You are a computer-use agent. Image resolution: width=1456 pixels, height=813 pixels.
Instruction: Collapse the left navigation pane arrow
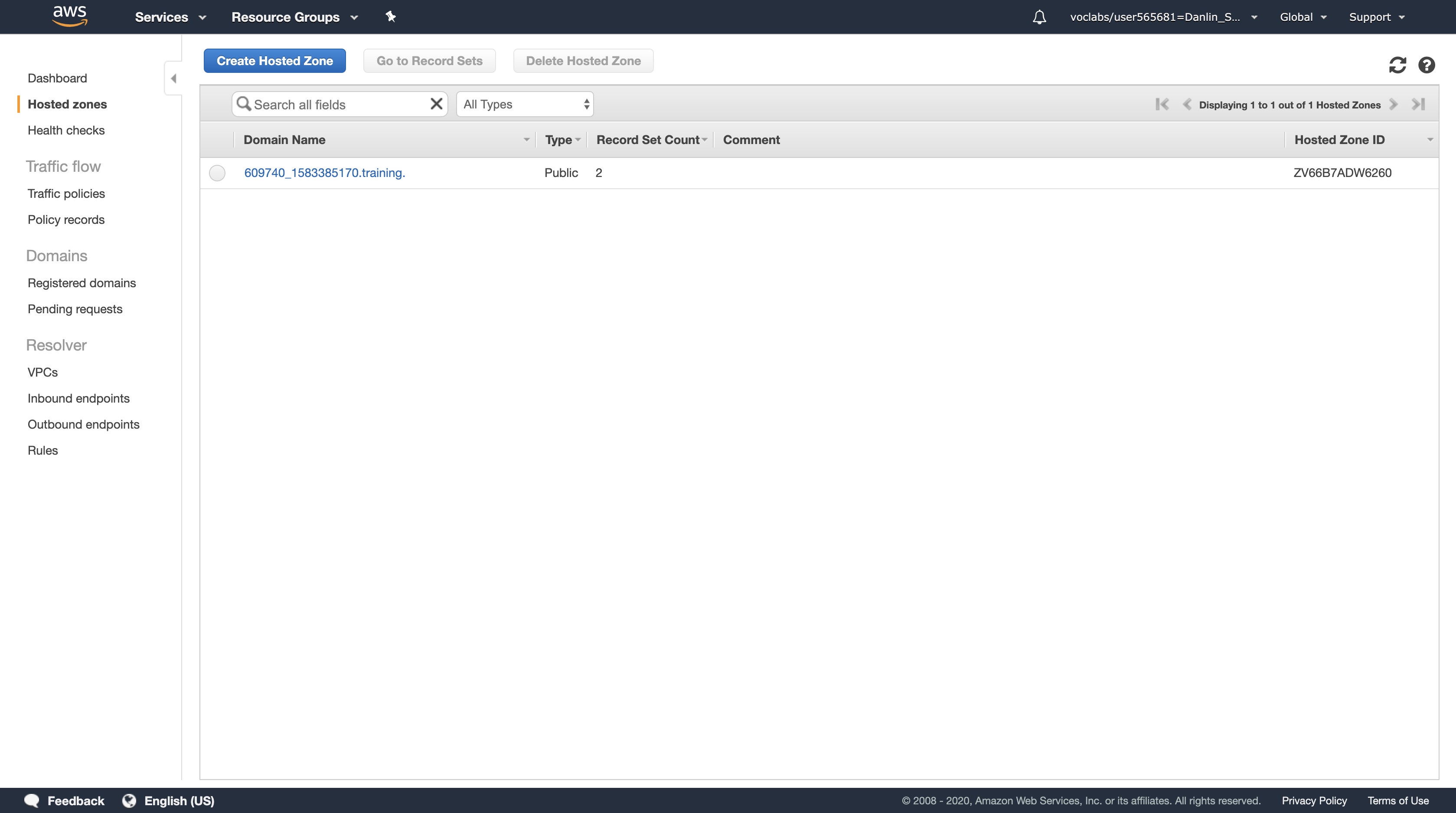(173, 78)
